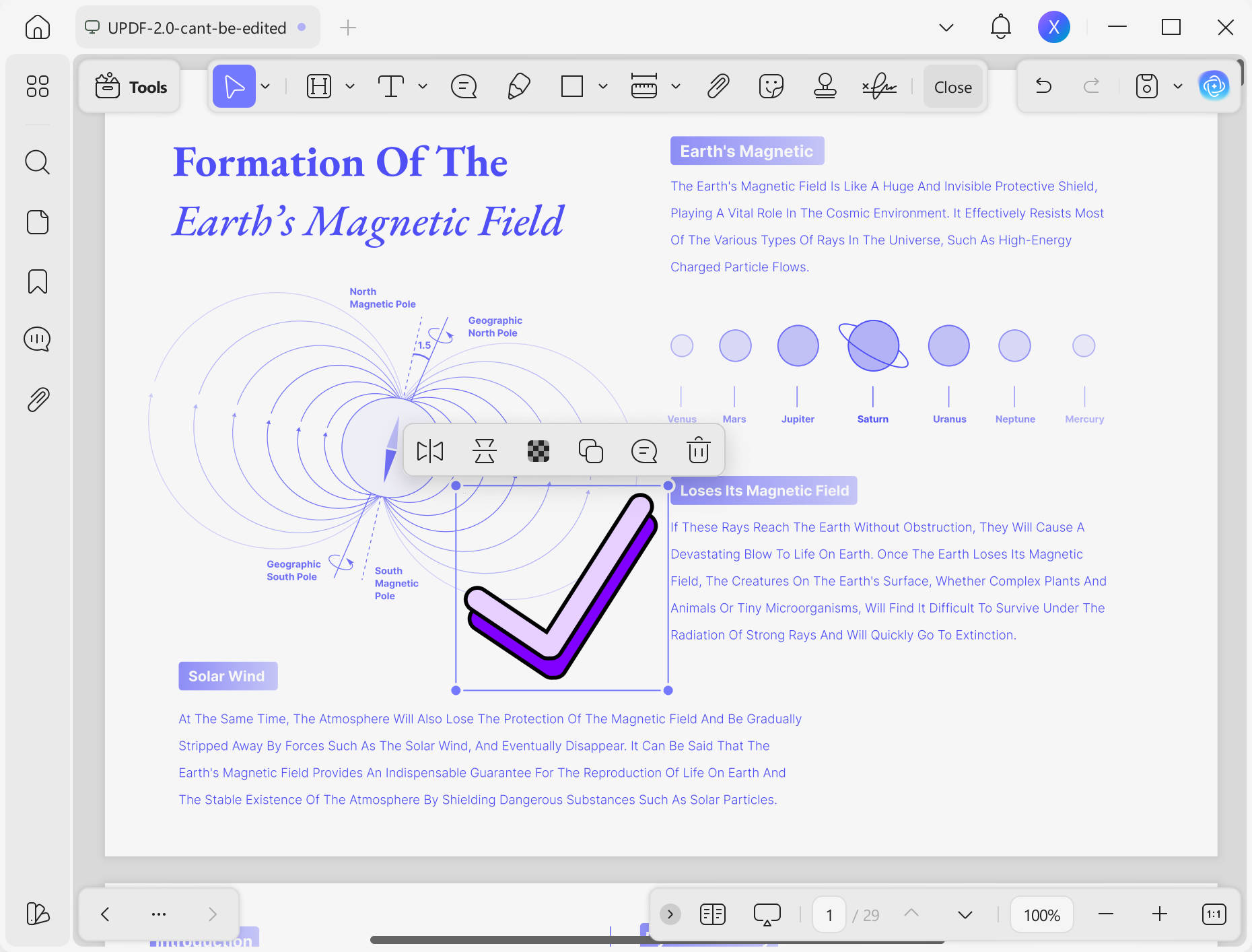The width and height of the screenshot is (1252, 952).
Task: Choose the Text box tool
Action: pos(390,86)
